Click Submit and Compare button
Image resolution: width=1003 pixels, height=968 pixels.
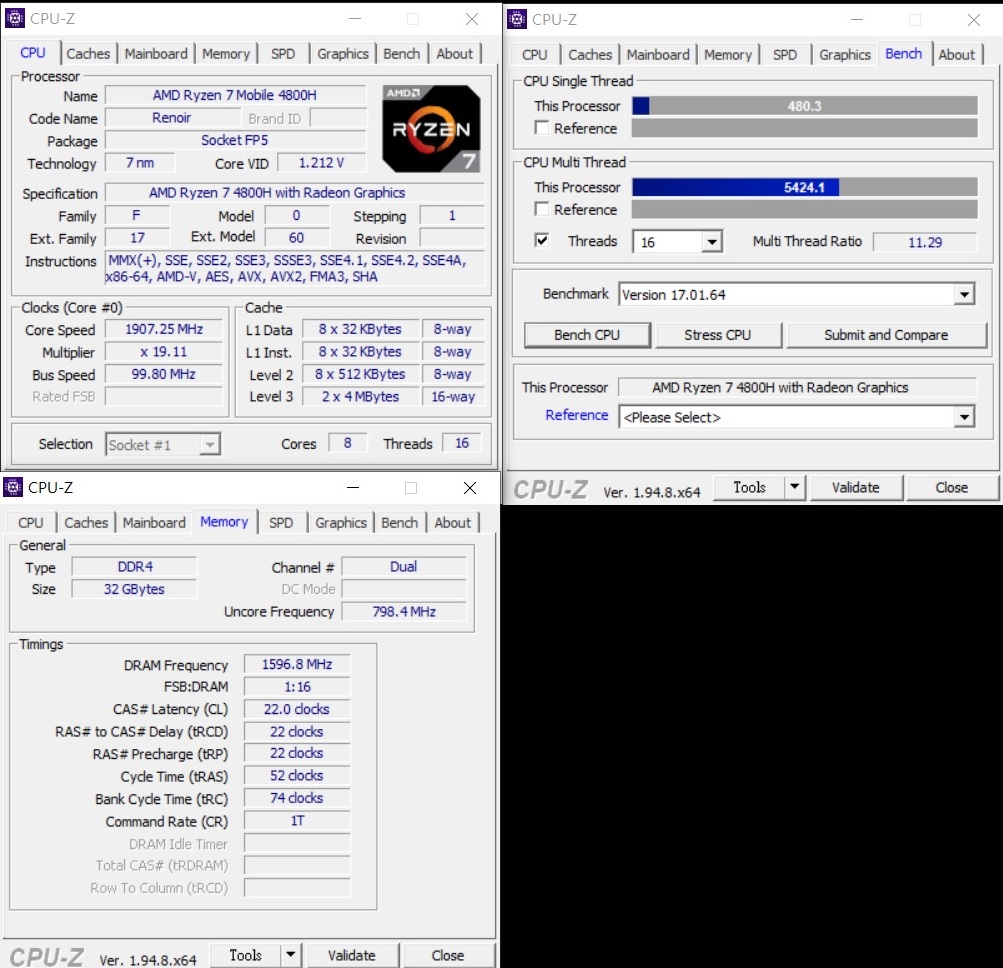[886, 335]
